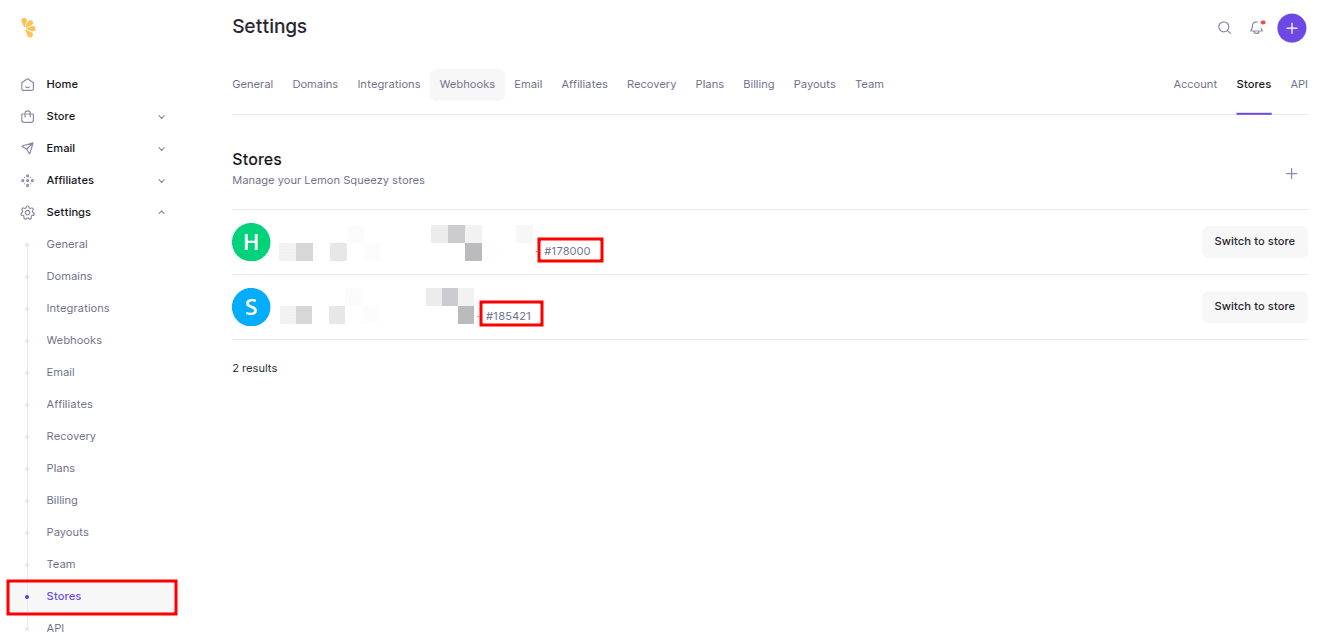Viewport: 1341px width, 641px height.
Task: Open the notifications bell
Action: pos(1257,28)
